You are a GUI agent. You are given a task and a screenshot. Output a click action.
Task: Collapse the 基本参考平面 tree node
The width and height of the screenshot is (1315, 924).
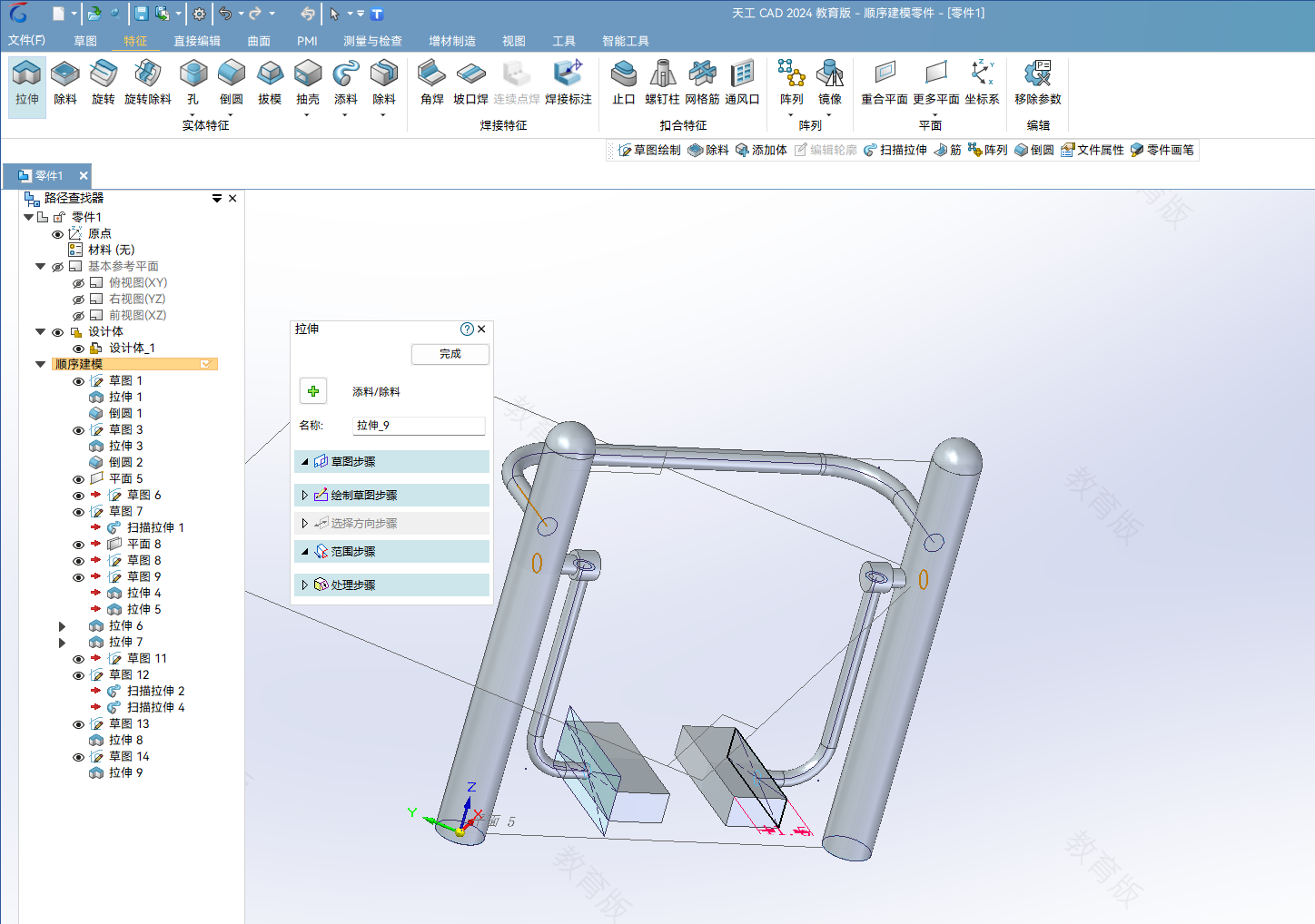tap(40, 266)
